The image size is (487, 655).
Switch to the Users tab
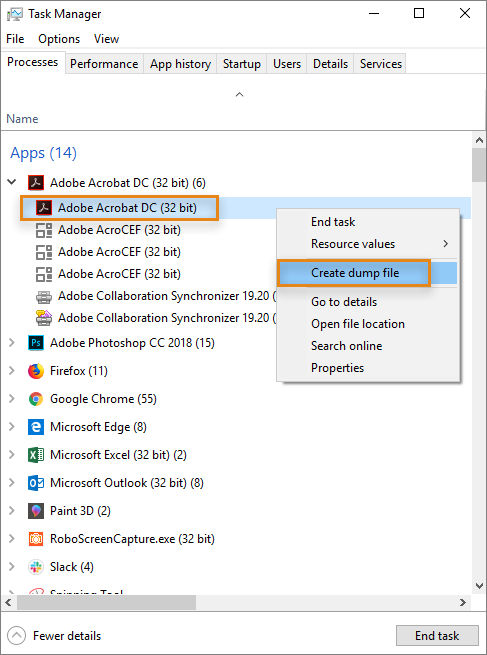click(287, 64)
